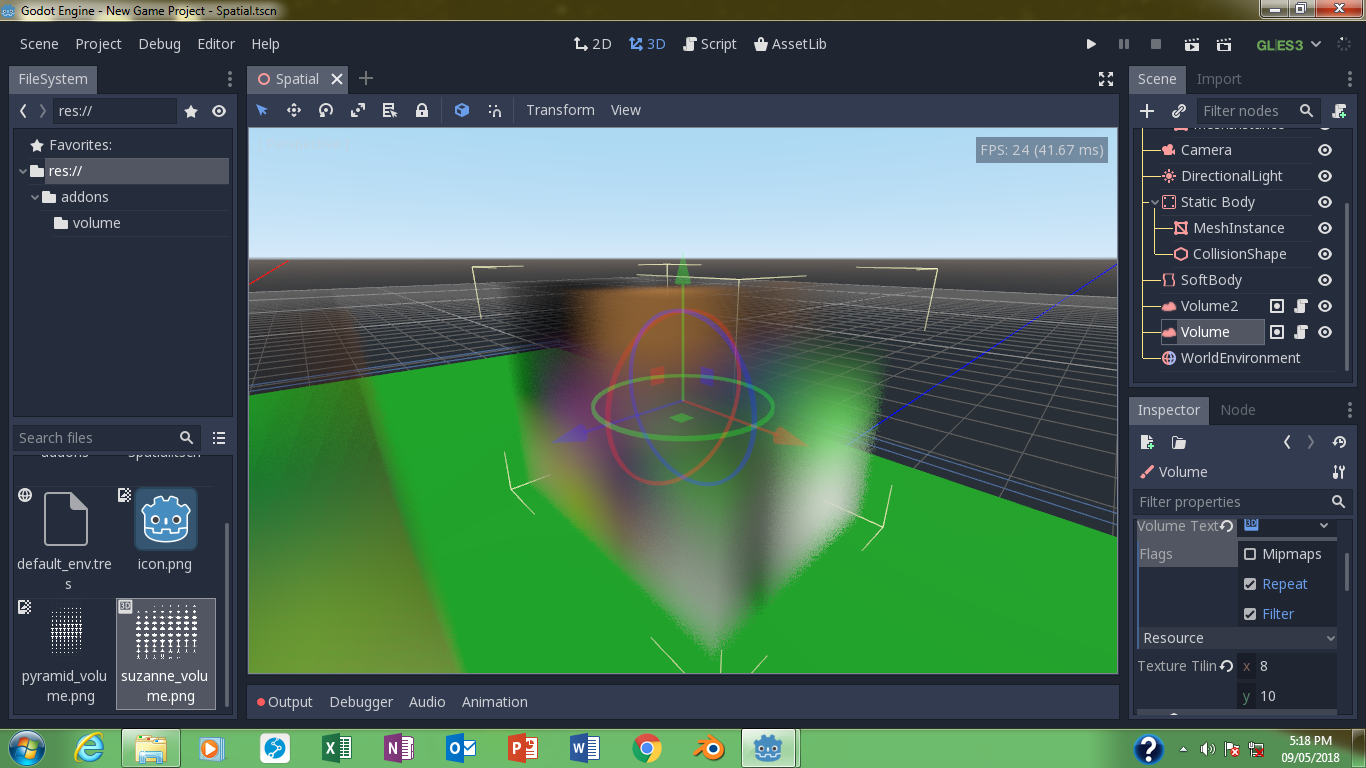Viewport: 1366px width, 768px height.
Task: Toggle Static Body node visibility
Action: [x=1325, y=202]
